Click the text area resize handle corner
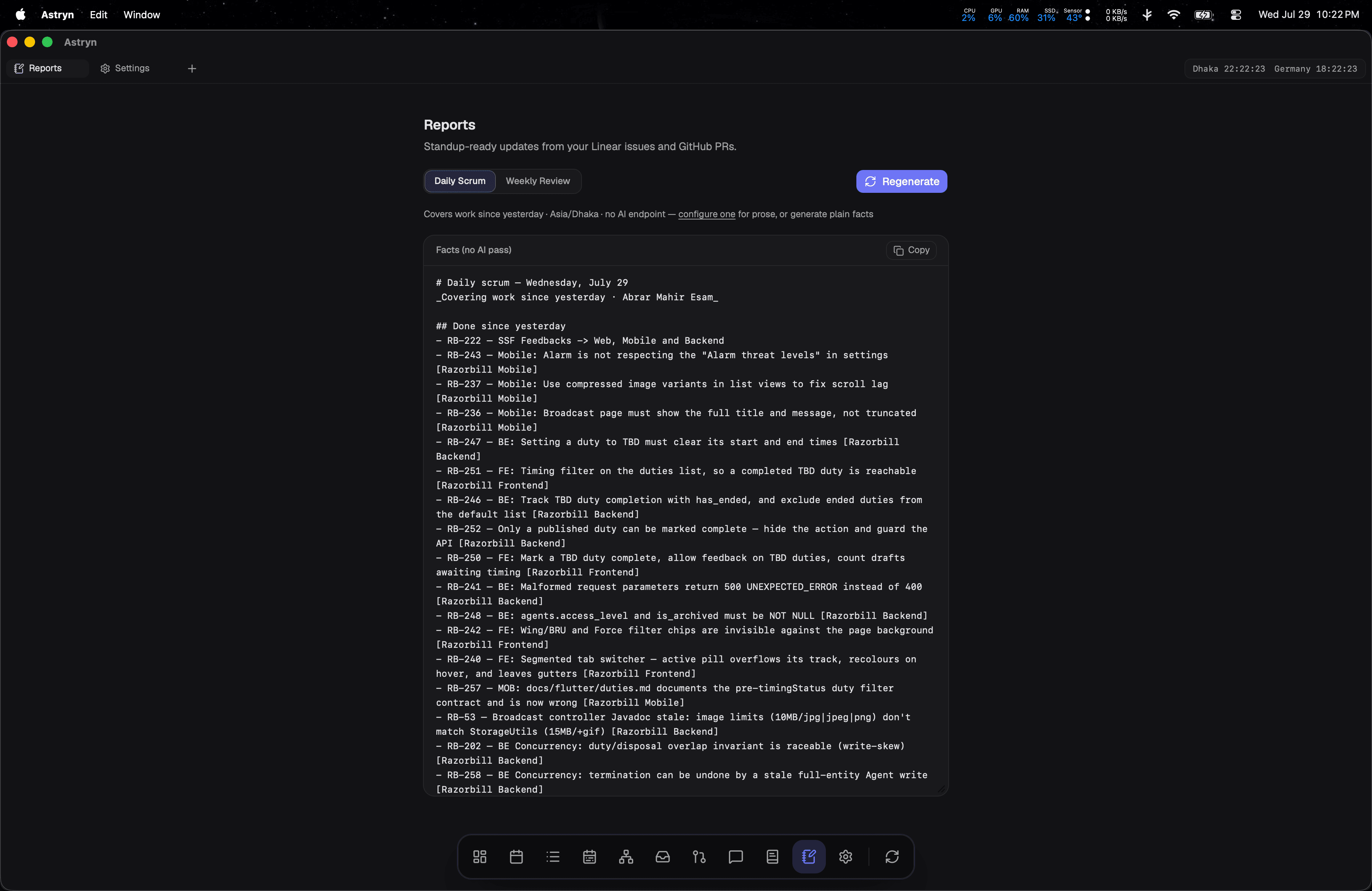Viewport: 1372px width, 891px height. [x=941, y=790]
